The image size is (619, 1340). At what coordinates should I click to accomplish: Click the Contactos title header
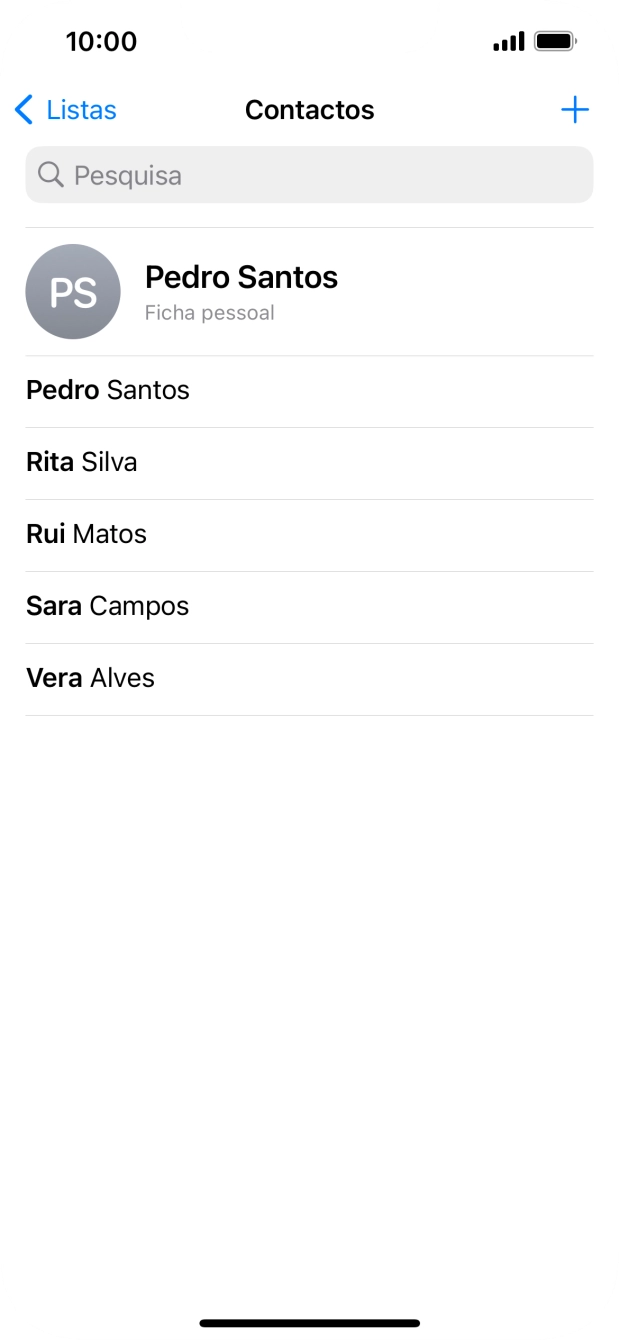click(x=310, y=110)
